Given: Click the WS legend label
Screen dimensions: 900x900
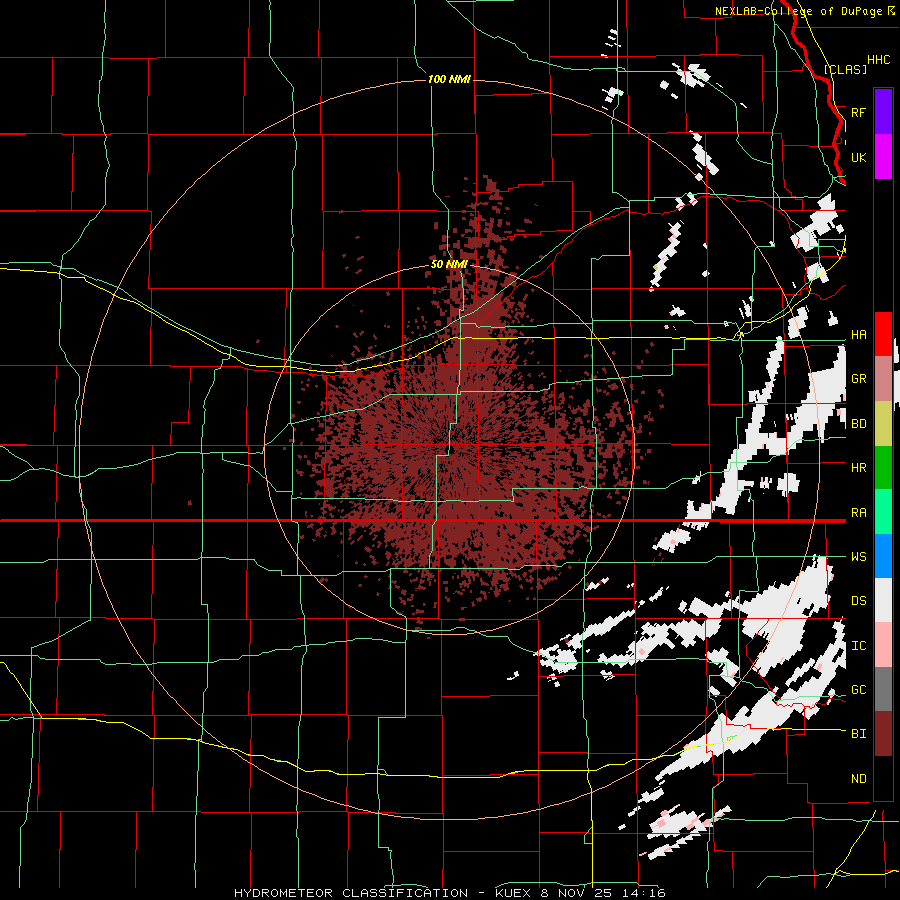Looking at the screenshot, I should 858,557.
